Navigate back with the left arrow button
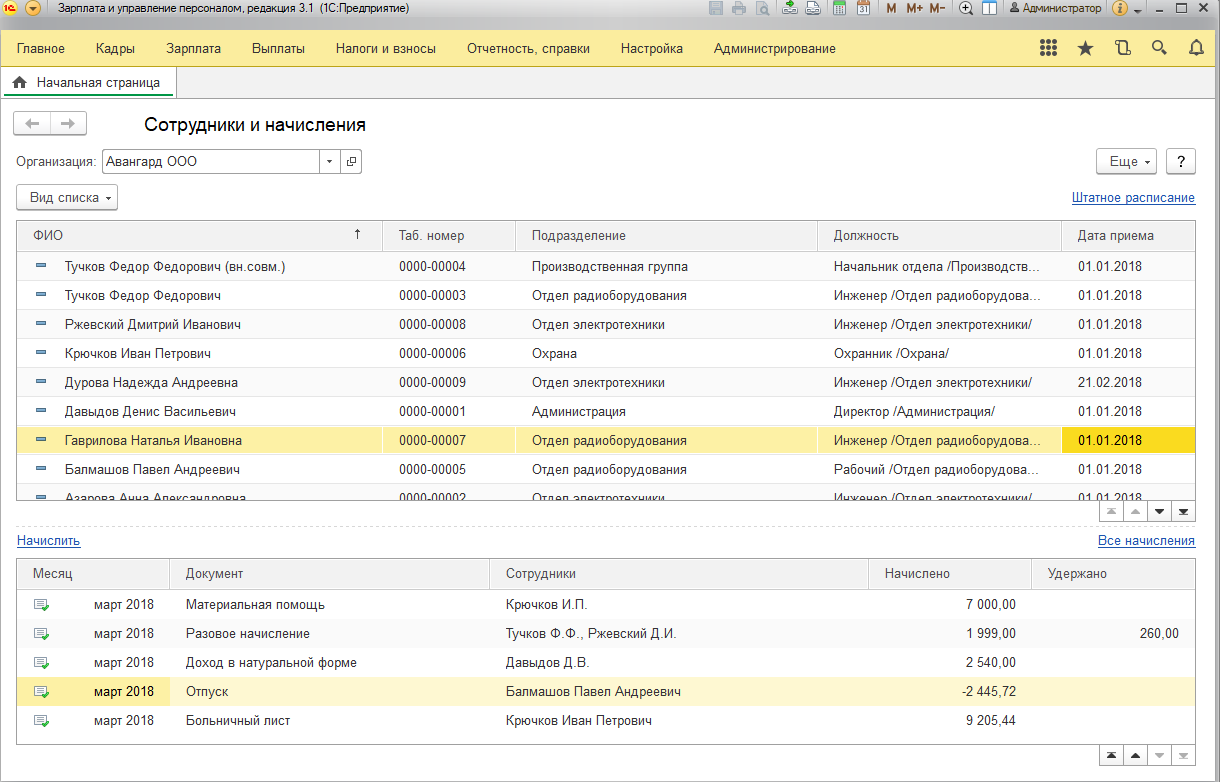1220x782 pixels. [32, 123]
